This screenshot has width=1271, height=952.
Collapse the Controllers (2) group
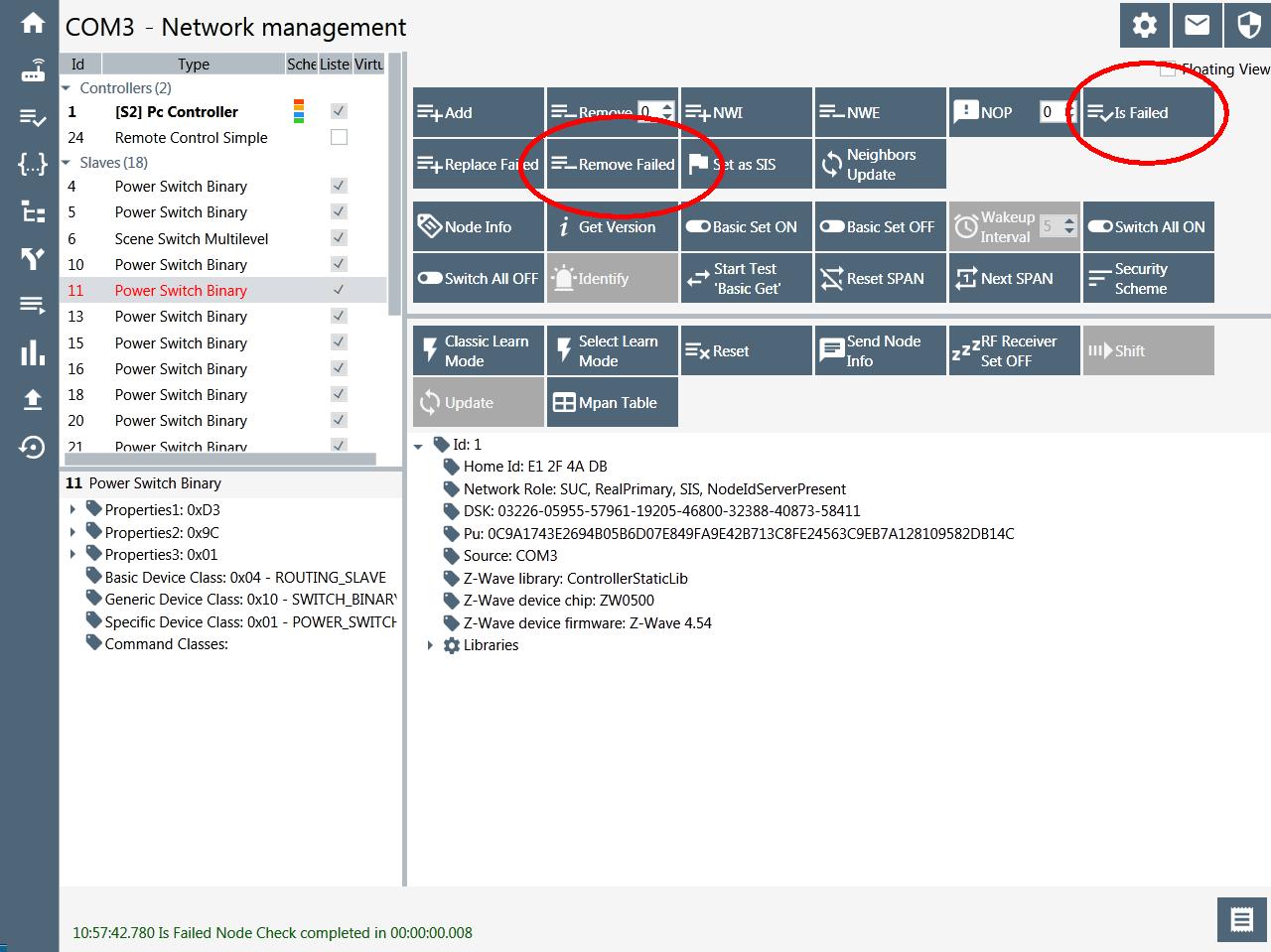67,88
